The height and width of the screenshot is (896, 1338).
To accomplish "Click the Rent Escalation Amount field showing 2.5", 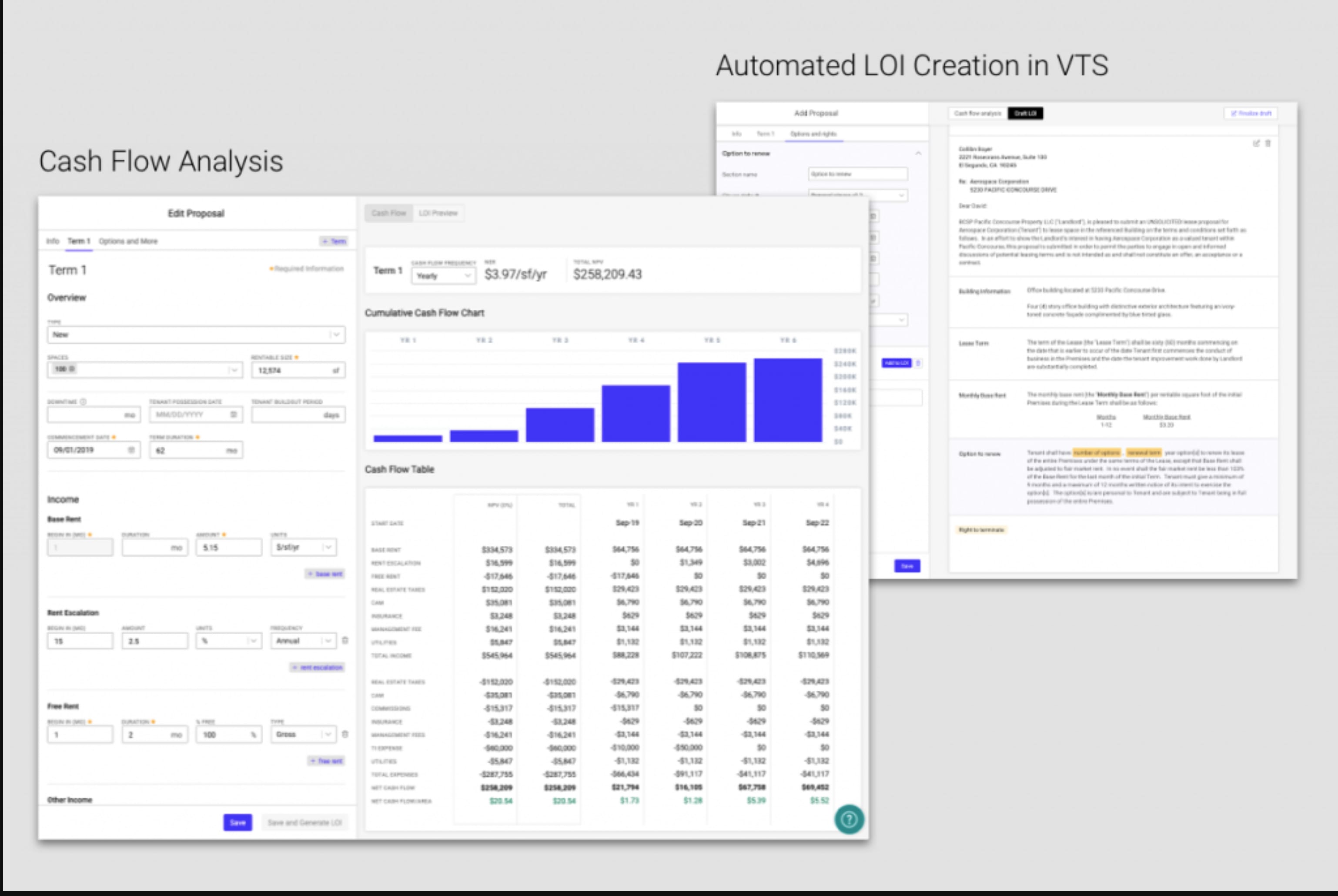I will point(155,641).
